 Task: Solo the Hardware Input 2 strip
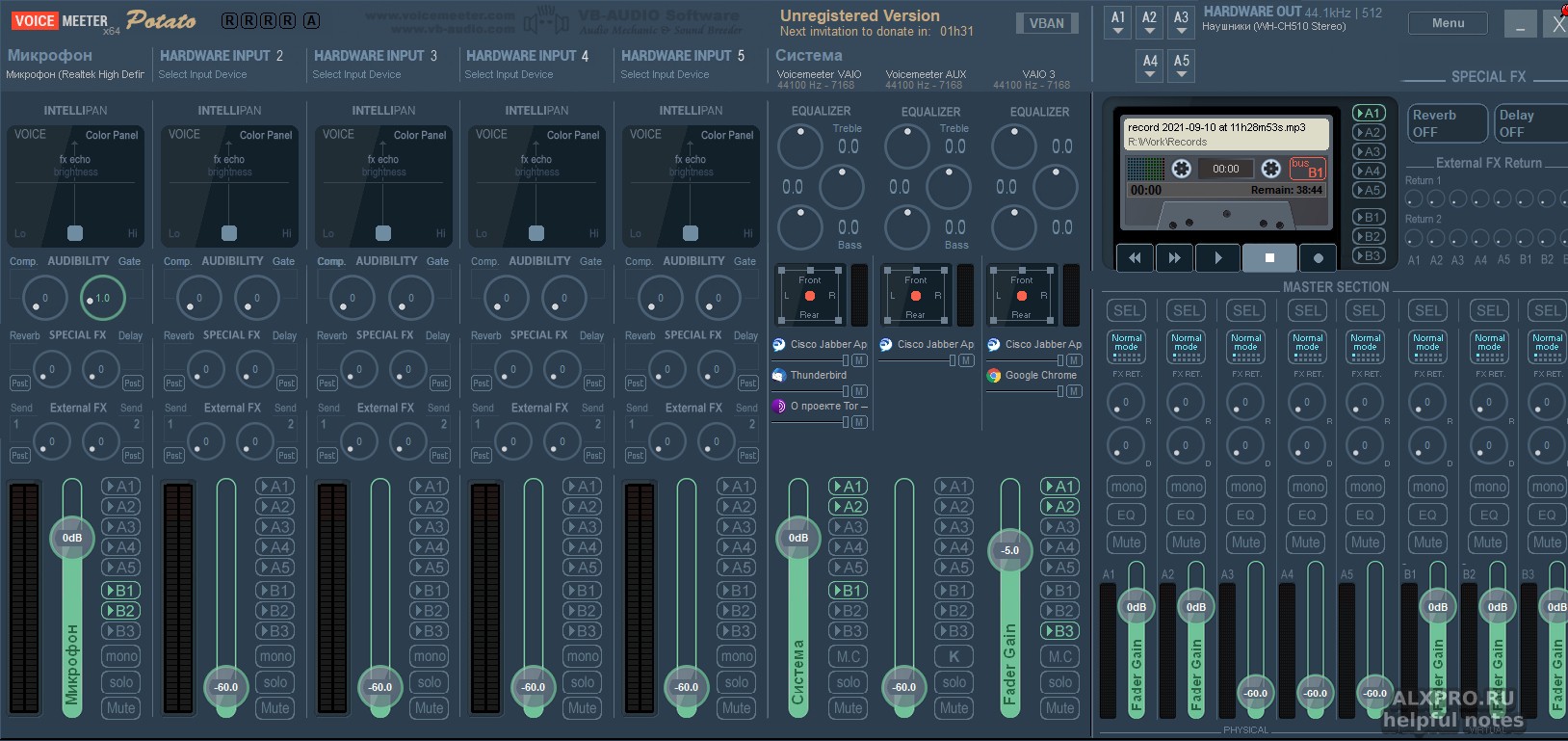(275, 682)
